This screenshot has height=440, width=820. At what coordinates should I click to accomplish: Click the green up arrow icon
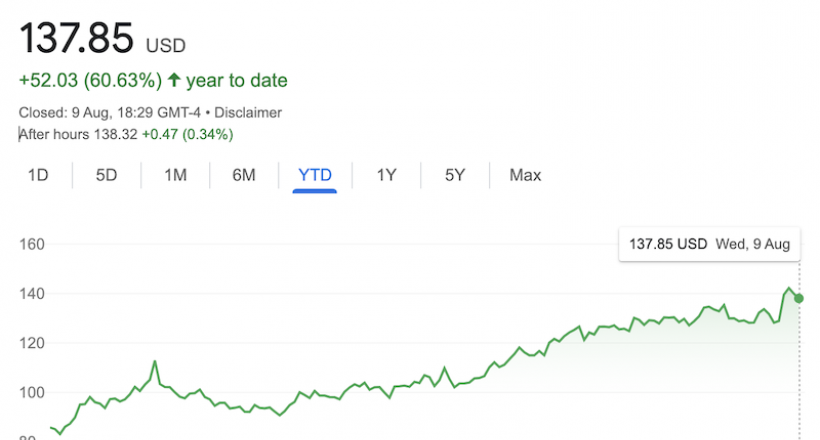point(174,80)
